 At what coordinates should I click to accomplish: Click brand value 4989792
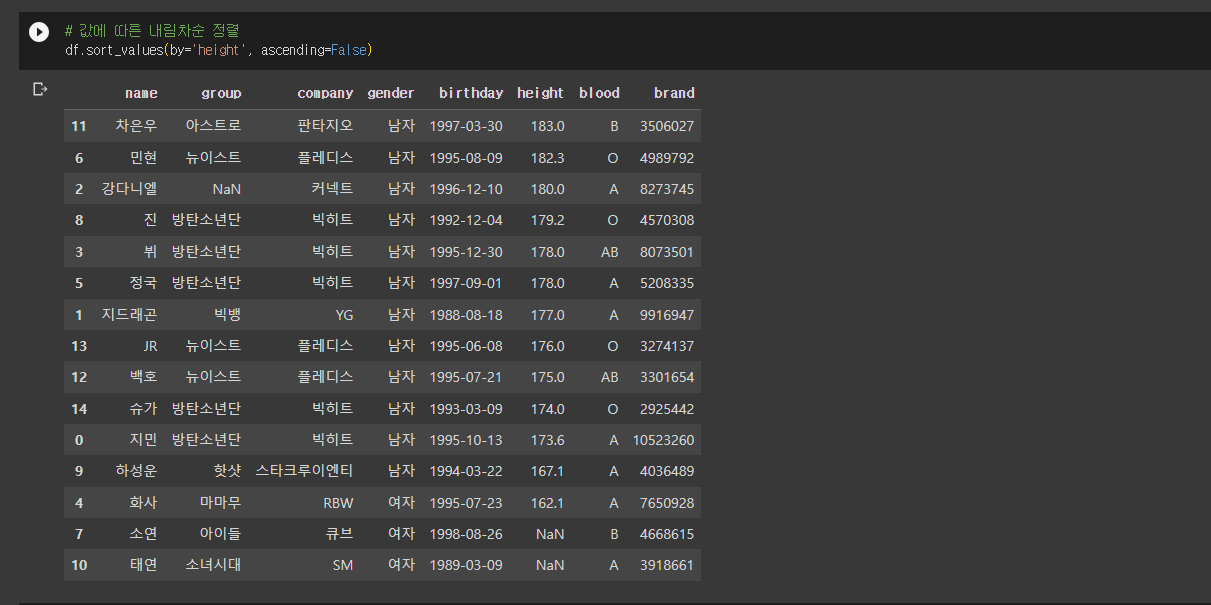[667, 158]
